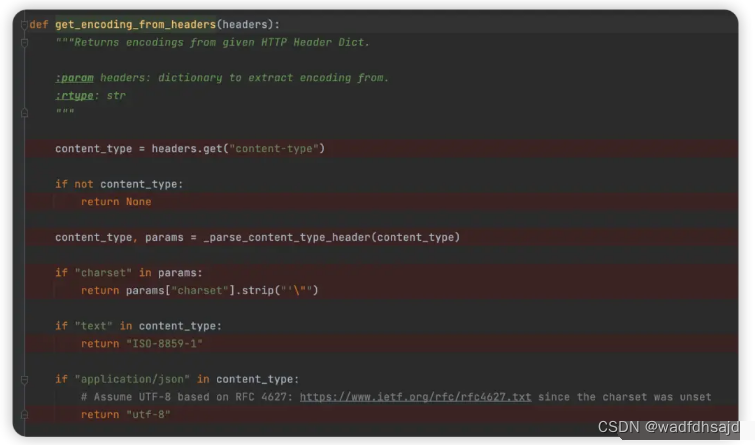Click the 'return None' statement
755x445 pixels.
(x=116, y=202)
